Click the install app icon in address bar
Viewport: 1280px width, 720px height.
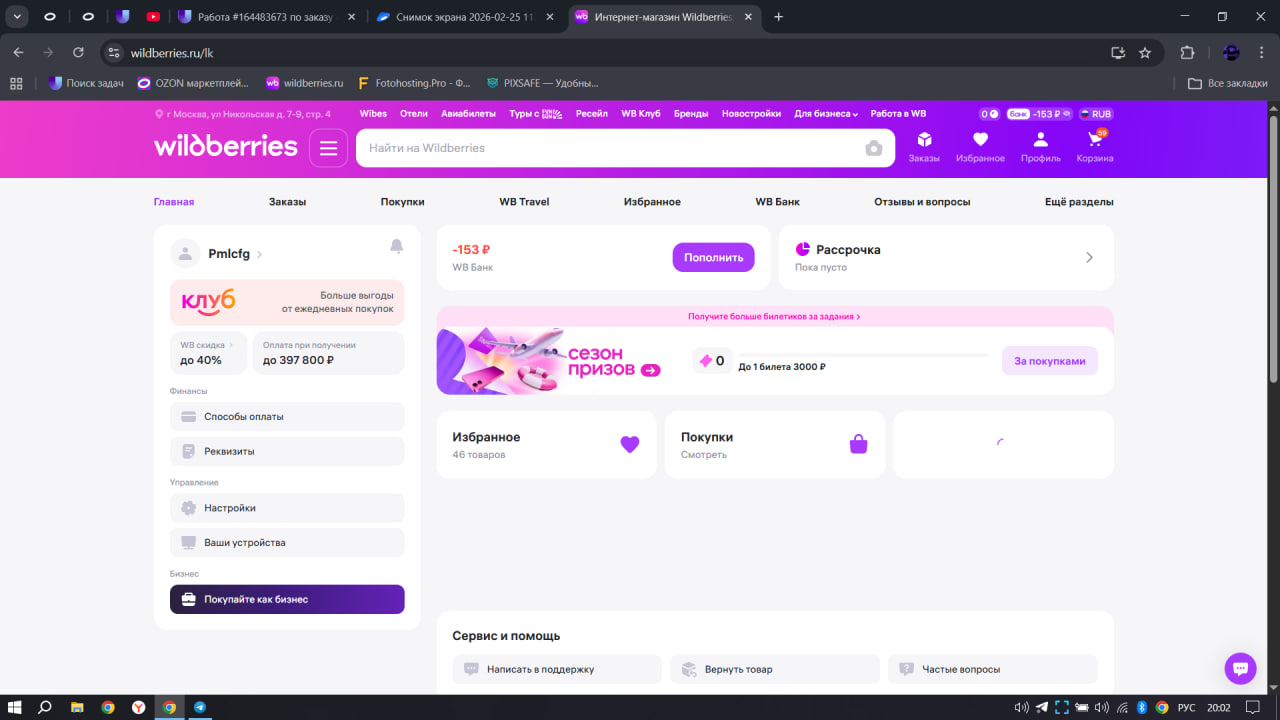[1118, 53]
